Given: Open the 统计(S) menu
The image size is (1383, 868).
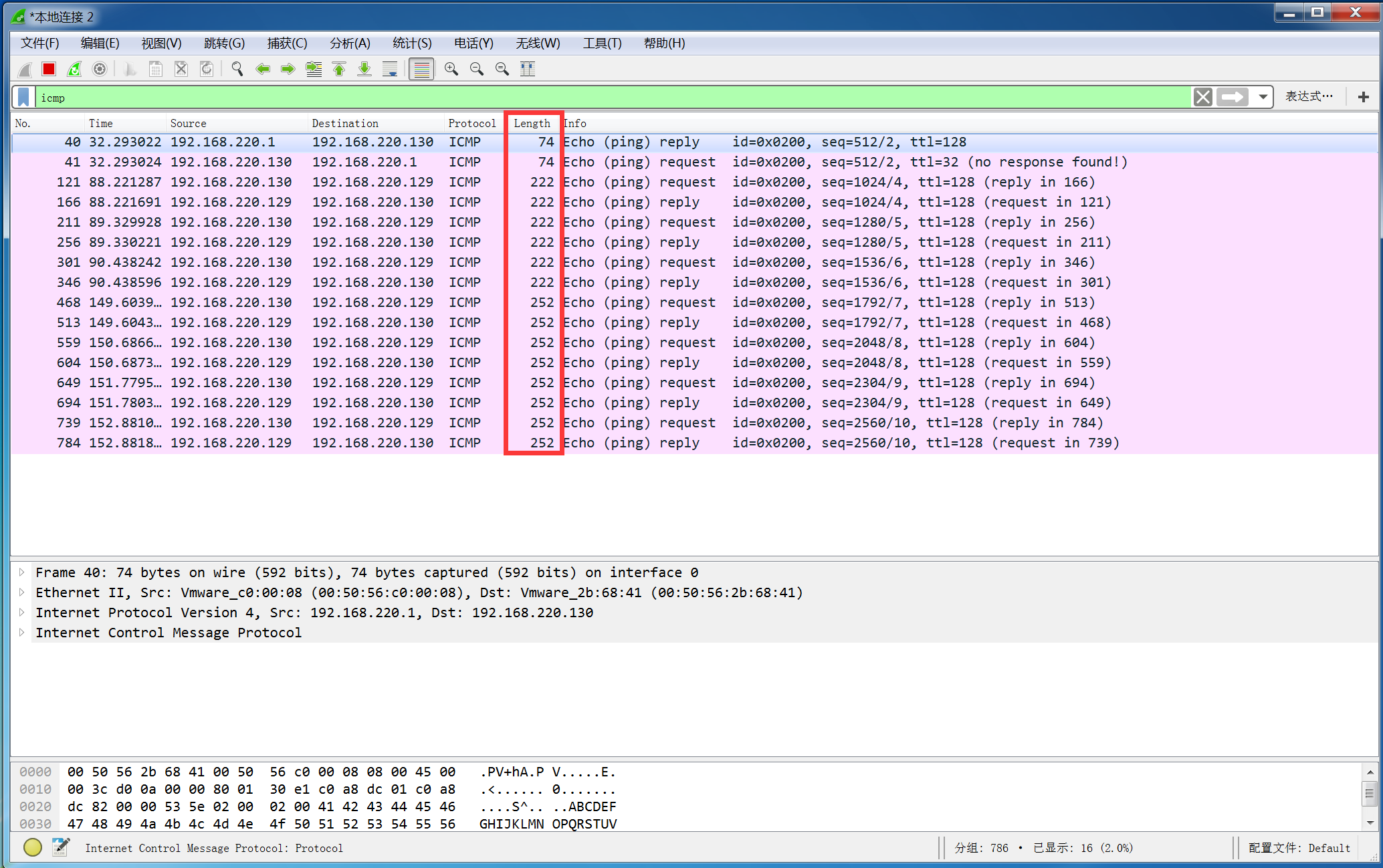Looking at the screenshot, I should coord(412,43).
